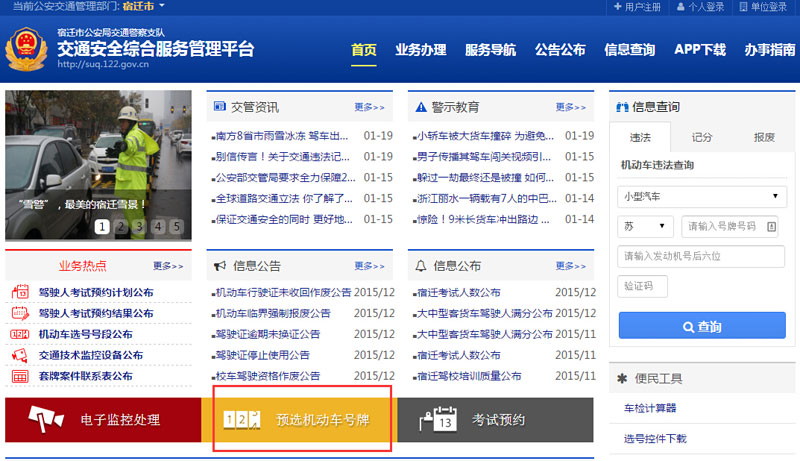Open news 别信传言！关于交通违法记...
This screenshot has width=800, height=461.
click(282, 157)
